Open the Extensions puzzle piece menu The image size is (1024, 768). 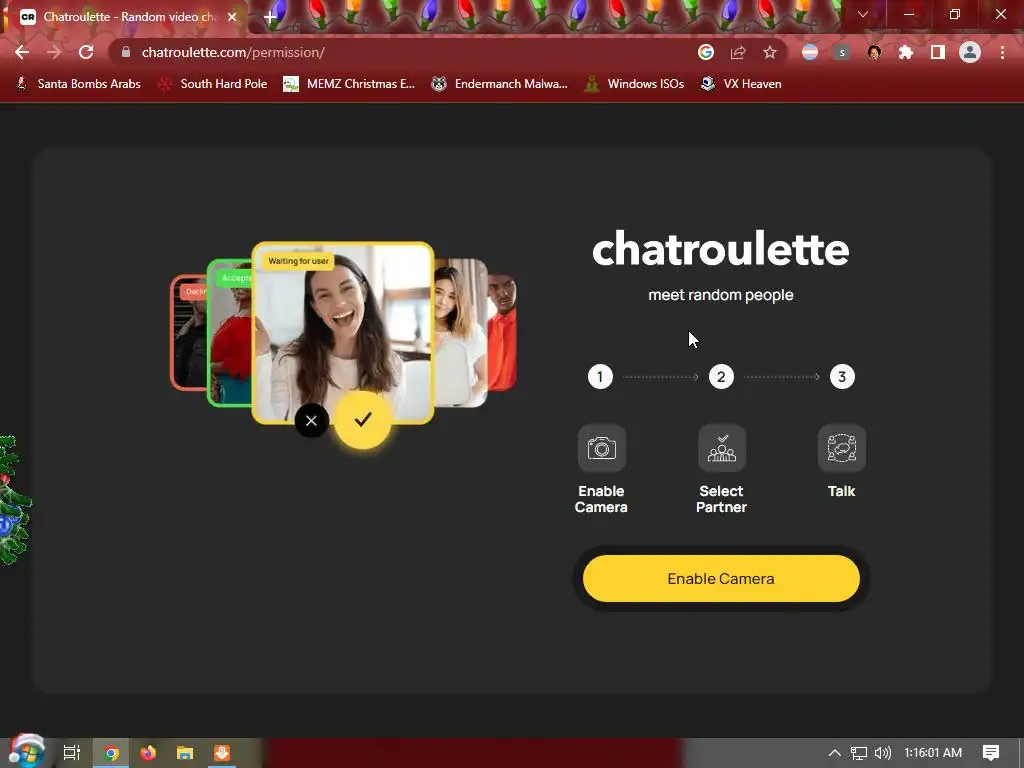[x=906, y=52]
